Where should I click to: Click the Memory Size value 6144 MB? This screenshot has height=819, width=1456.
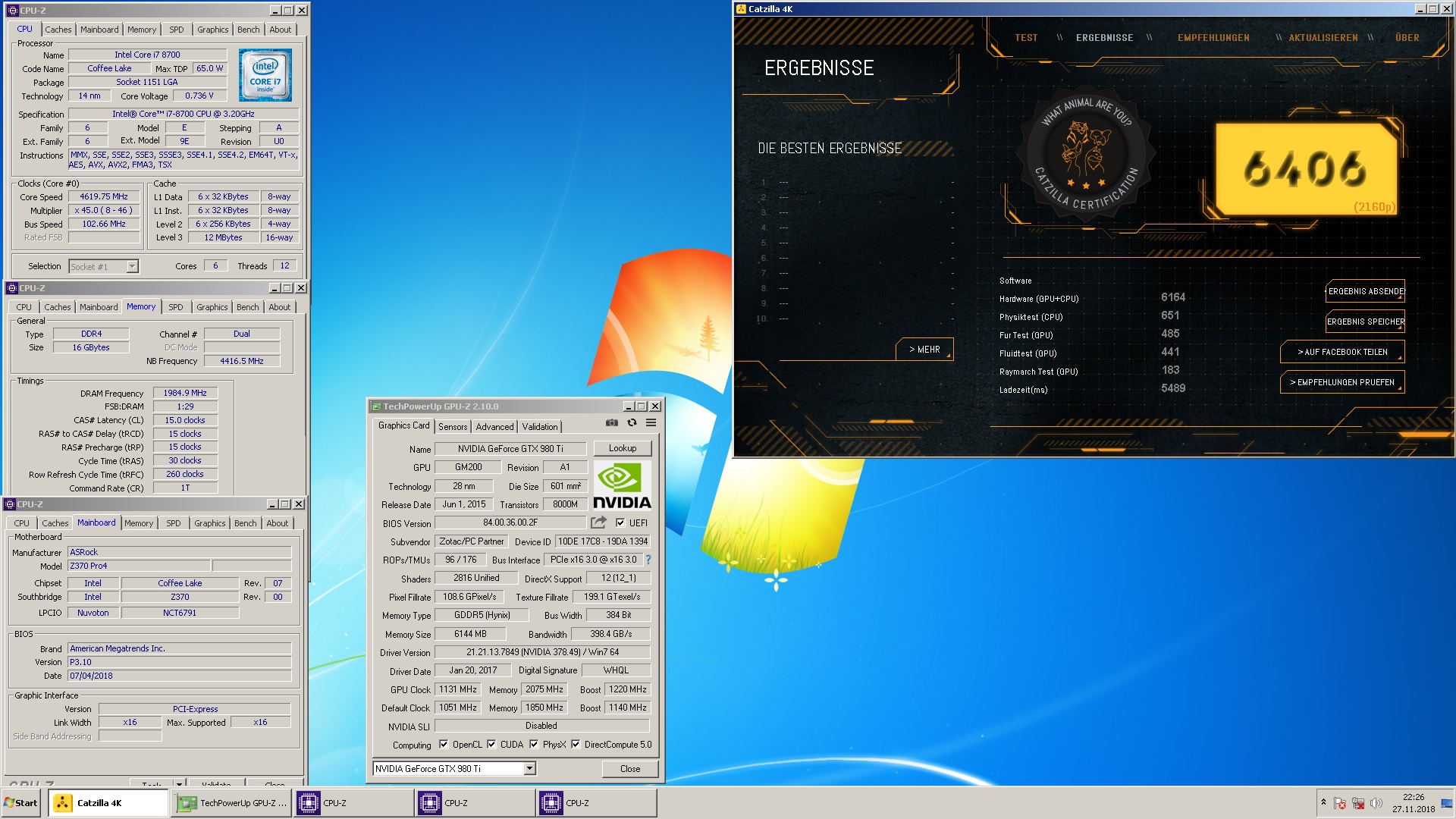470,634
